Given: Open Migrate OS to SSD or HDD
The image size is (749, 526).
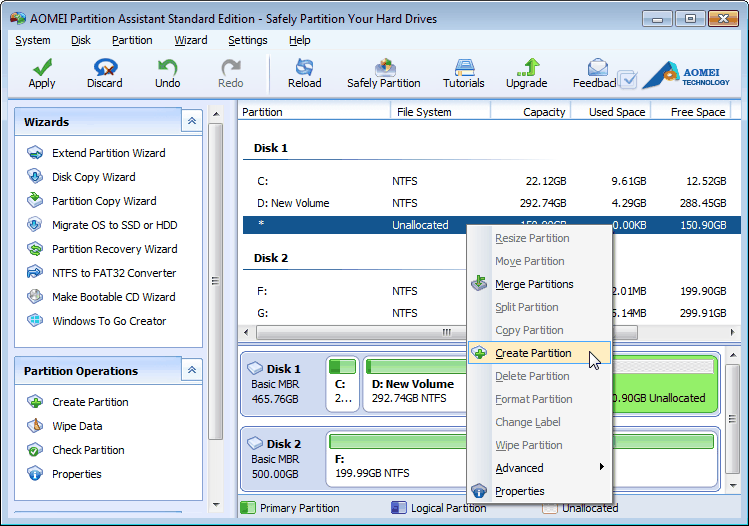Looking at the screenshot, I should pos(115,225).
